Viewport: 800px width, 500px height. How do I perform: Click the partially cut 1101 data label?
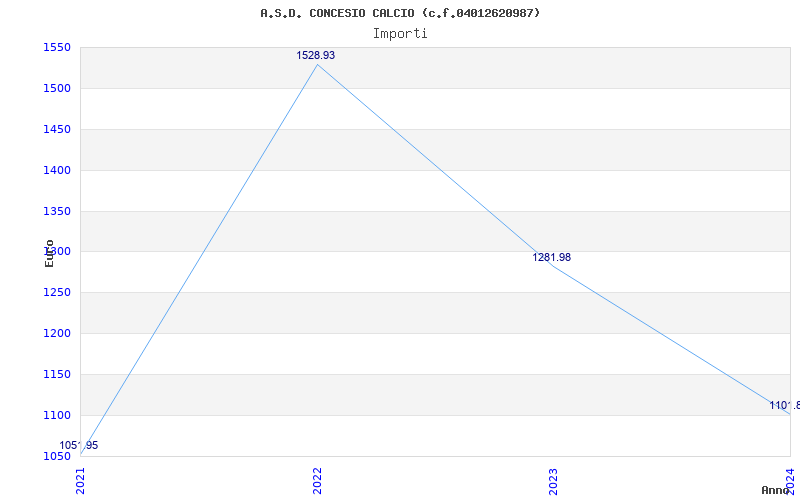click(x=785, y=406)
